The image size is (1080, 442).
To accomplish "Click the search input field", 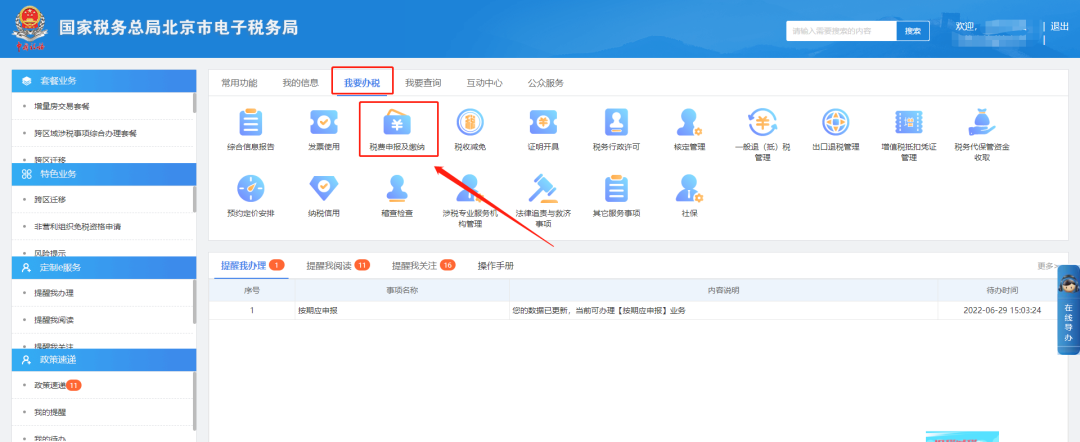I will click(840, 31).
